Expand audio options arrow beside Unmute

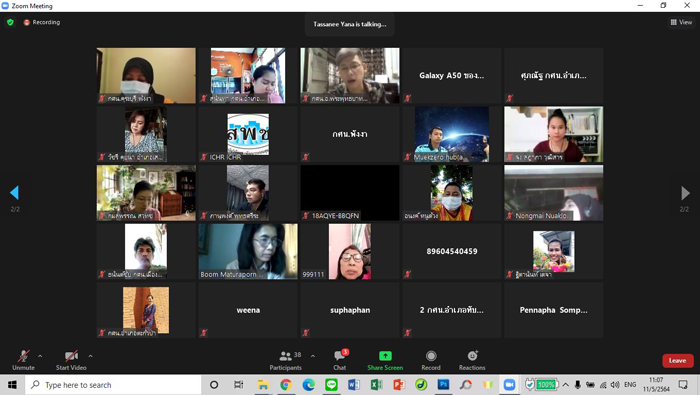(x=40, y=356)
